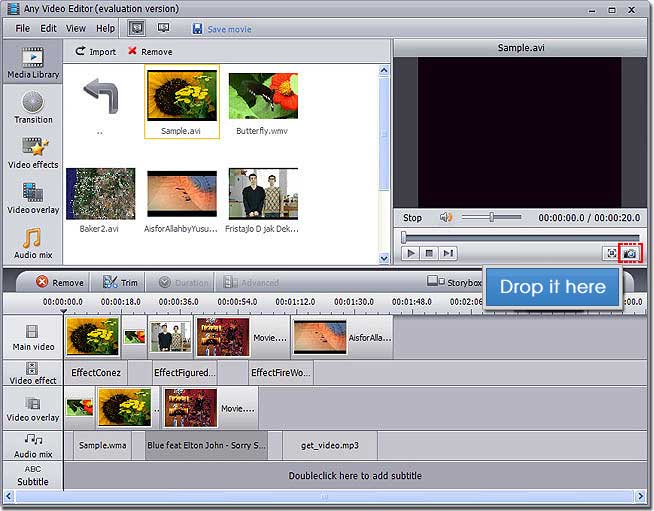Select Sample.wma audio clip

click(103, 445)
